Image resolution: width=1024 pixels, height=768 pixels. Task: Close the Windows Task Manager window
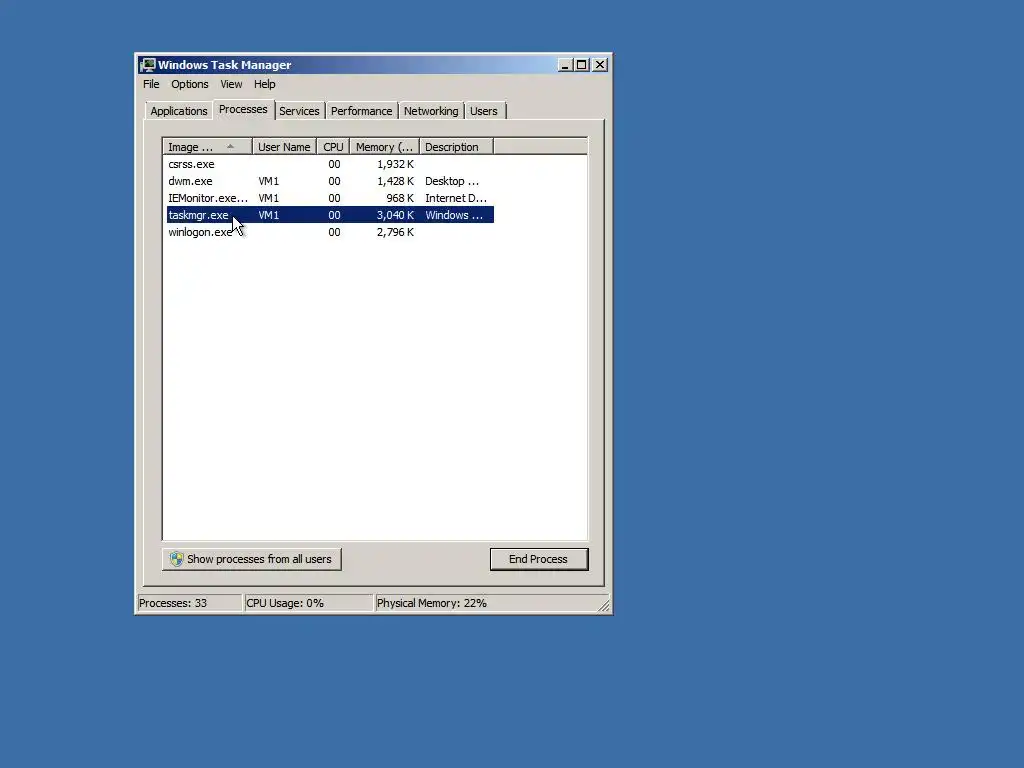pos(600,65)
